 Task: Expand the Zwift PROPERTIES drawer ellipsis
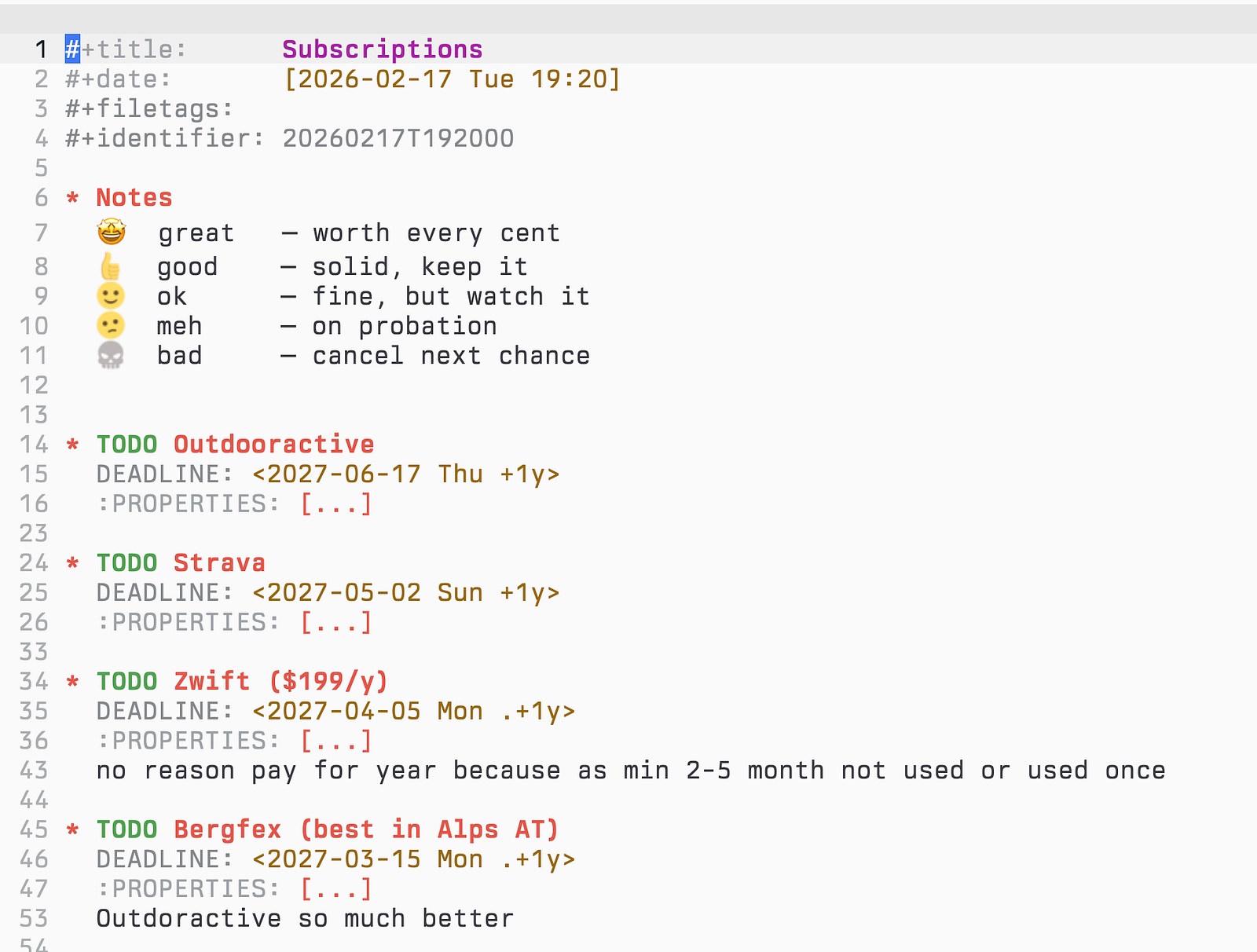(336, 741)
